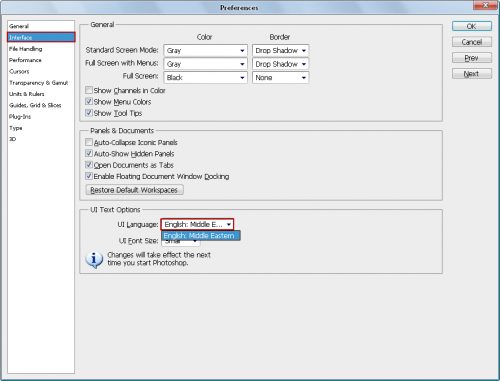Enable Auto-Collapse Iconic Panels checkbox

tap(89, 142)
